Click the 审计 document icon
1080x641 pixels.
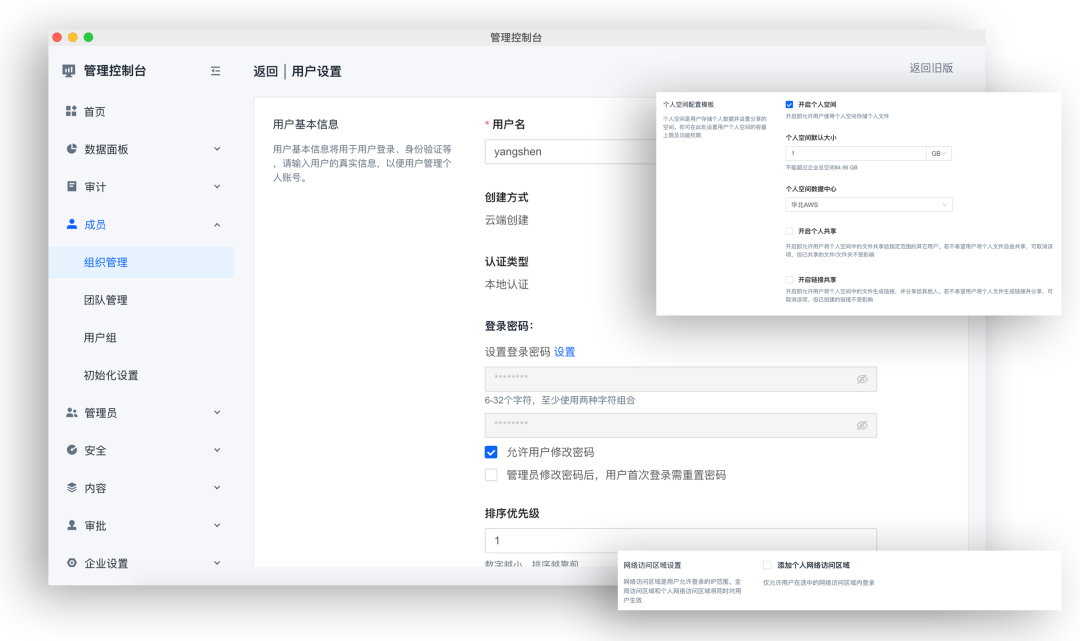point(72,186)
